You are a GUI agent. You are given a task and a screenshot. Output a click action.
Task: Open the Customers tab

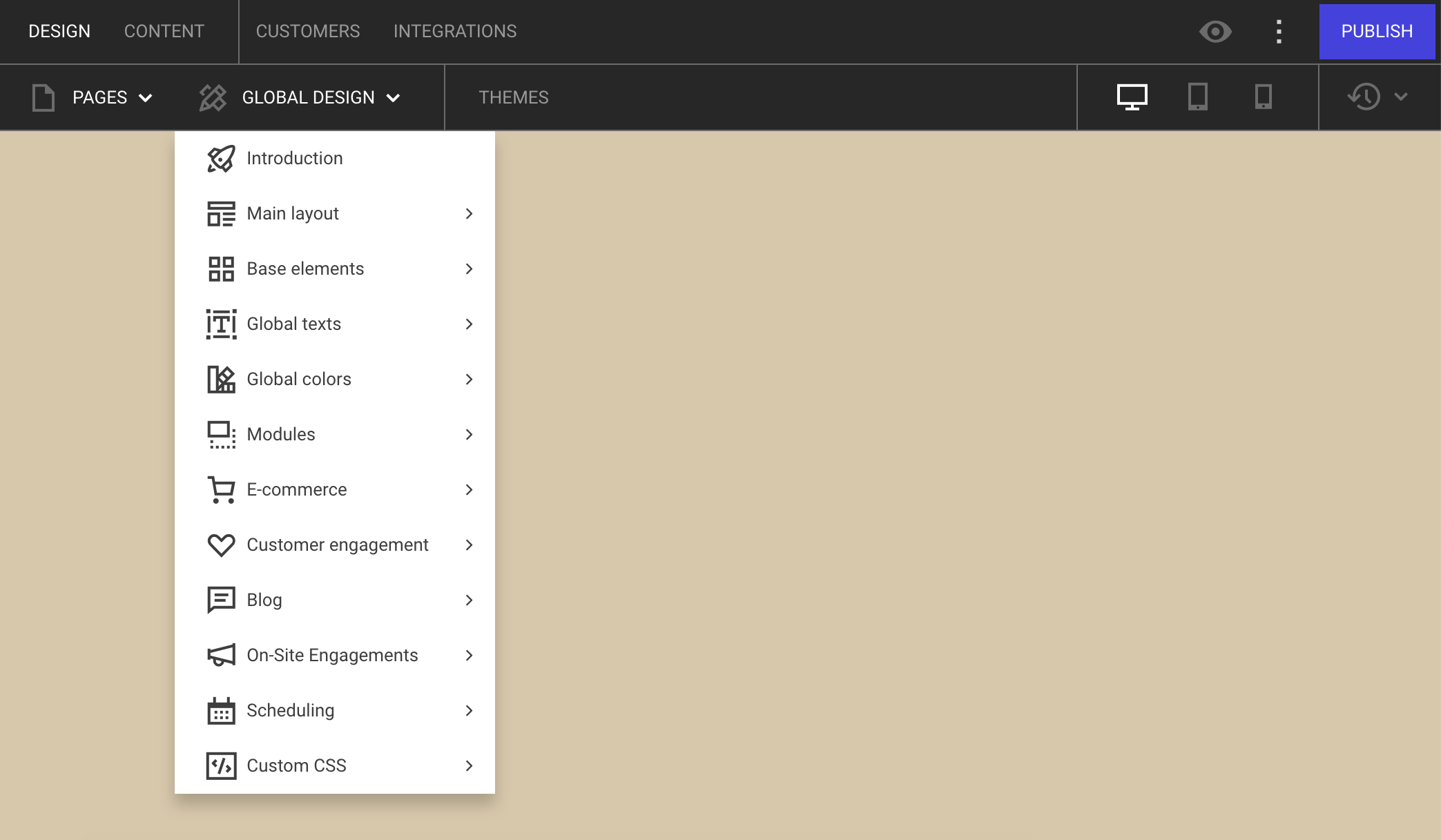[308, 32]
